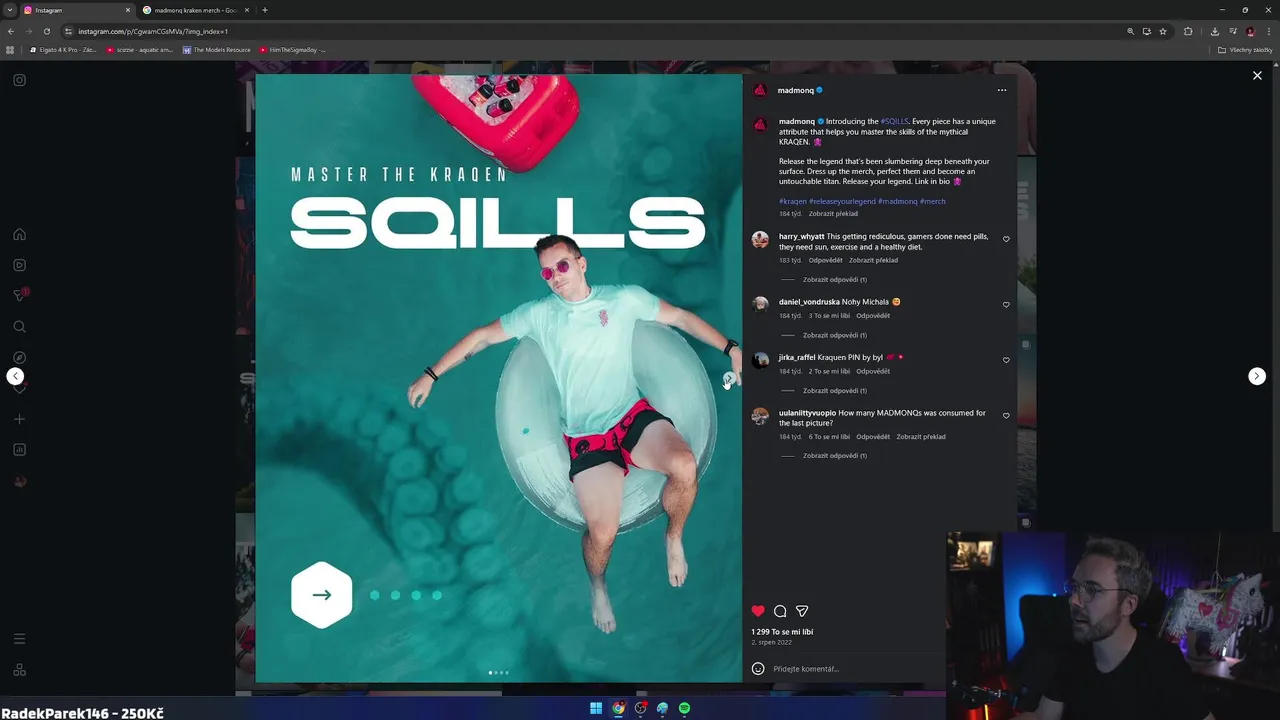Open a new browser tab
Image resolution: width=1280 pixels, height=720 pixels.
(264, 10)
